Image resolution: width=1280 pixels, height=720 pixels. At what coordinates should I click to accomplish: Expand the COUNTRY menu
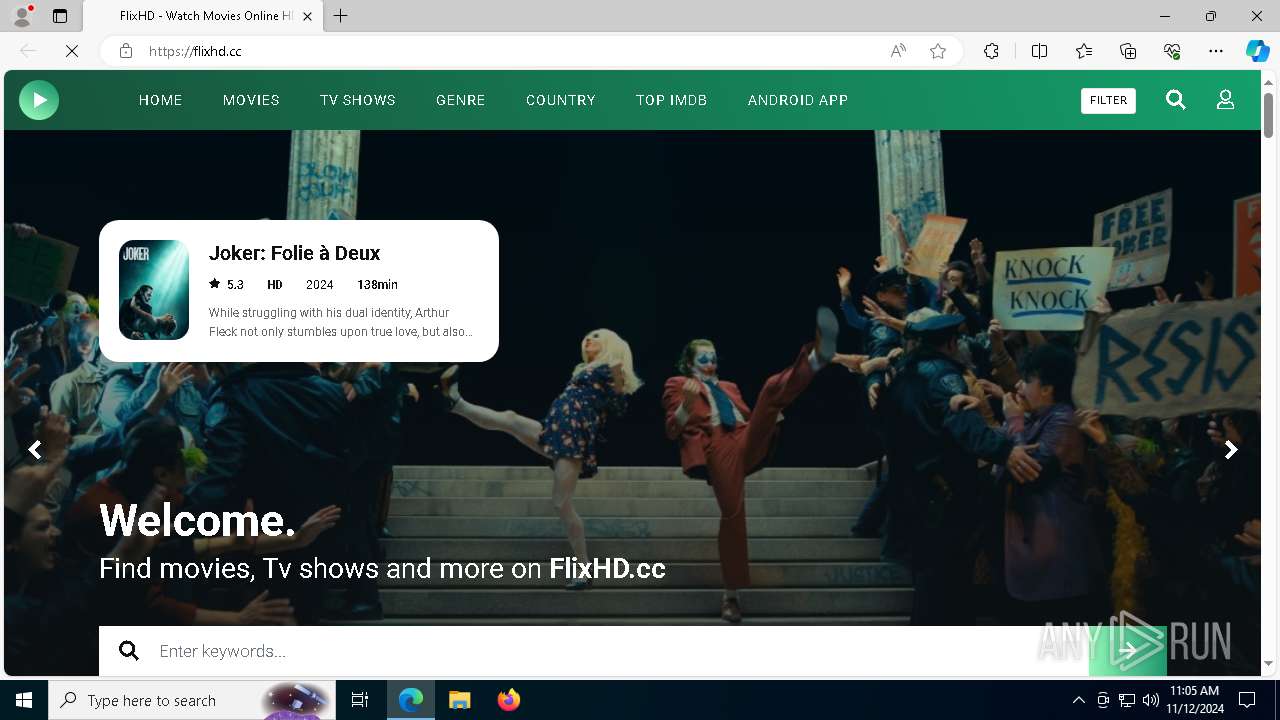click(561, 100)
